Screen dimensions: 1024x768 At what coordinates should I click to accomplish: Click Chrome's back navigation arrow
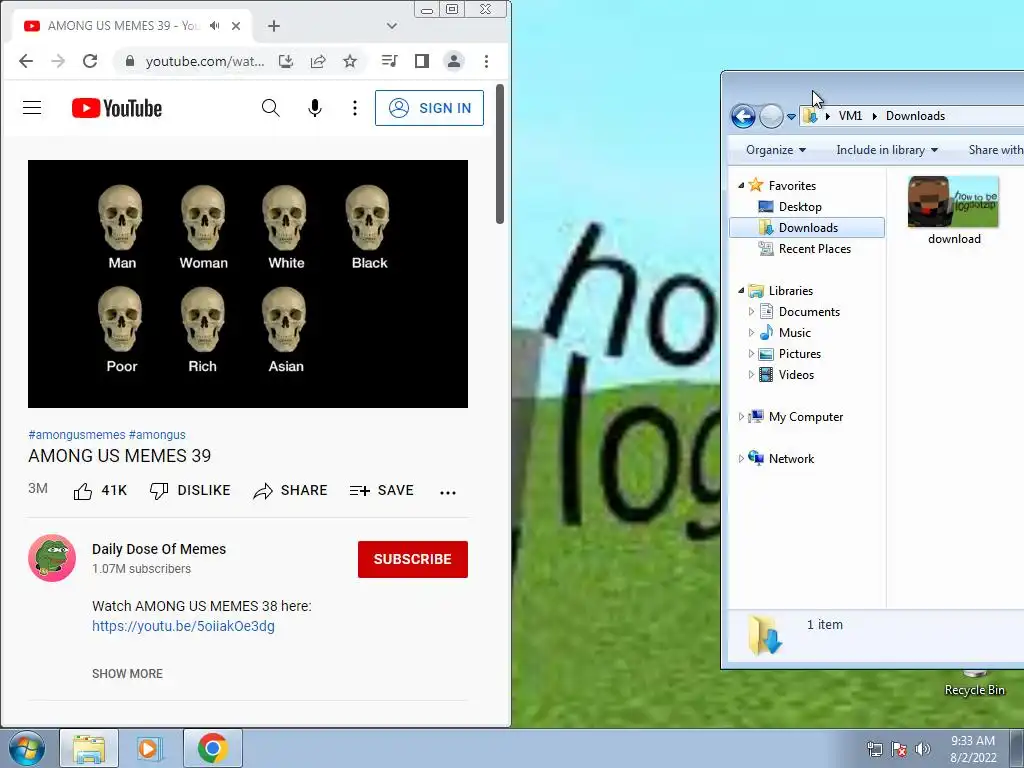[x=25, y=61]
